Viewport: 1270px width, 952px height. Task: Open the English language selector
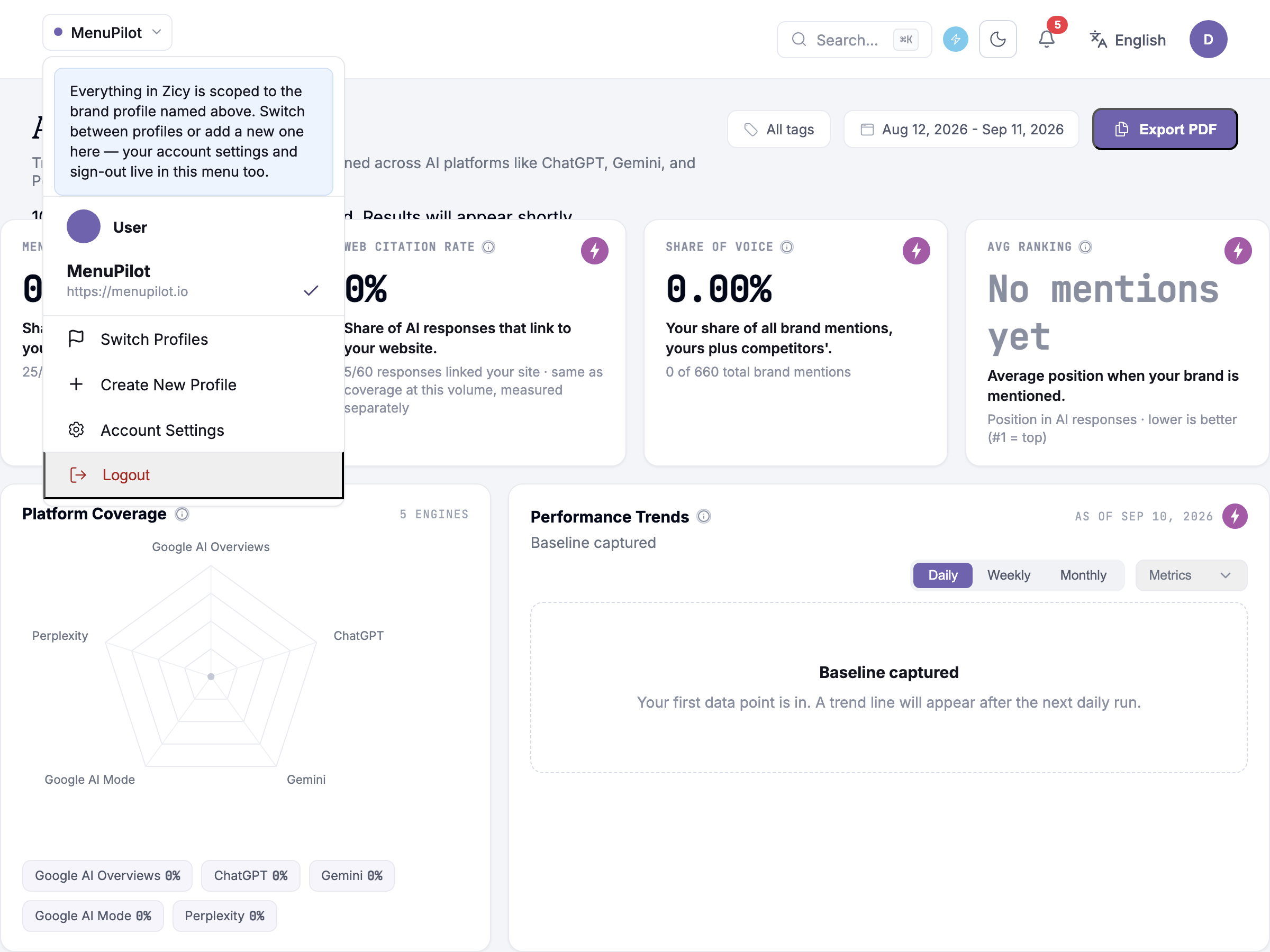pyautogui.click(x=1128, y=40)
